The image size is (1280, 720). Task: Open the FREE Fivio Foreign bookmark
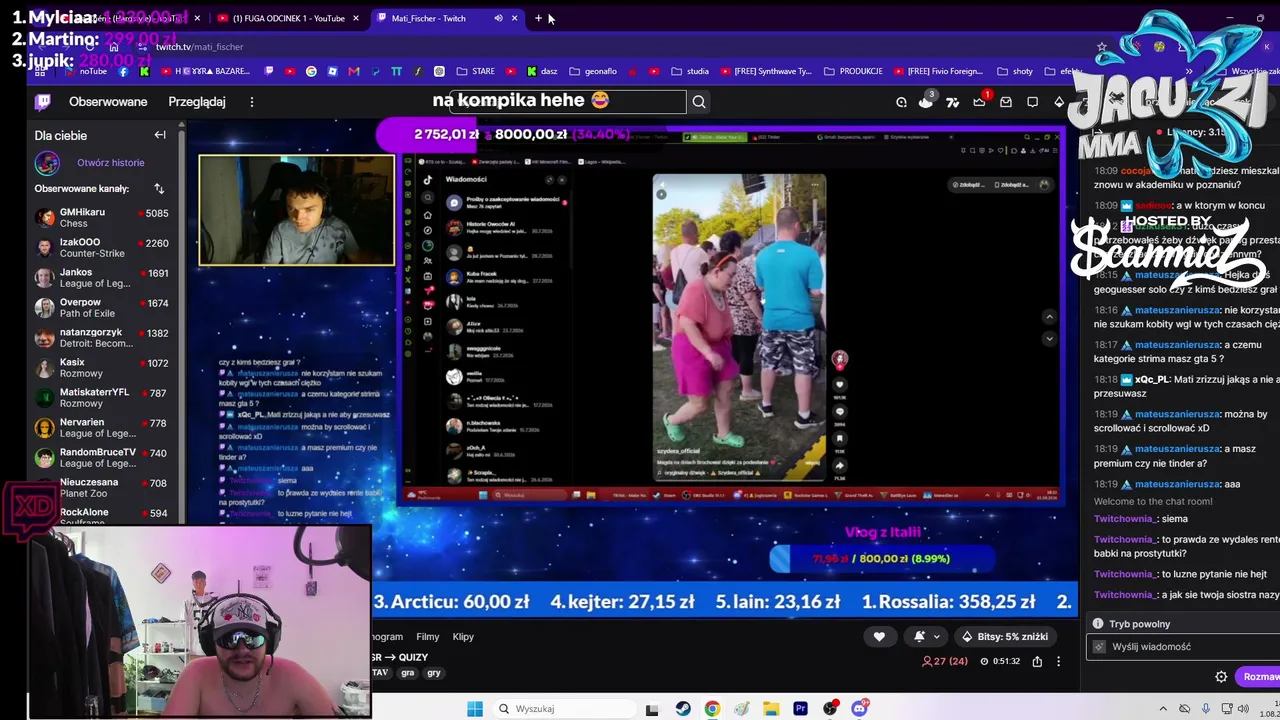pos(937,71)
